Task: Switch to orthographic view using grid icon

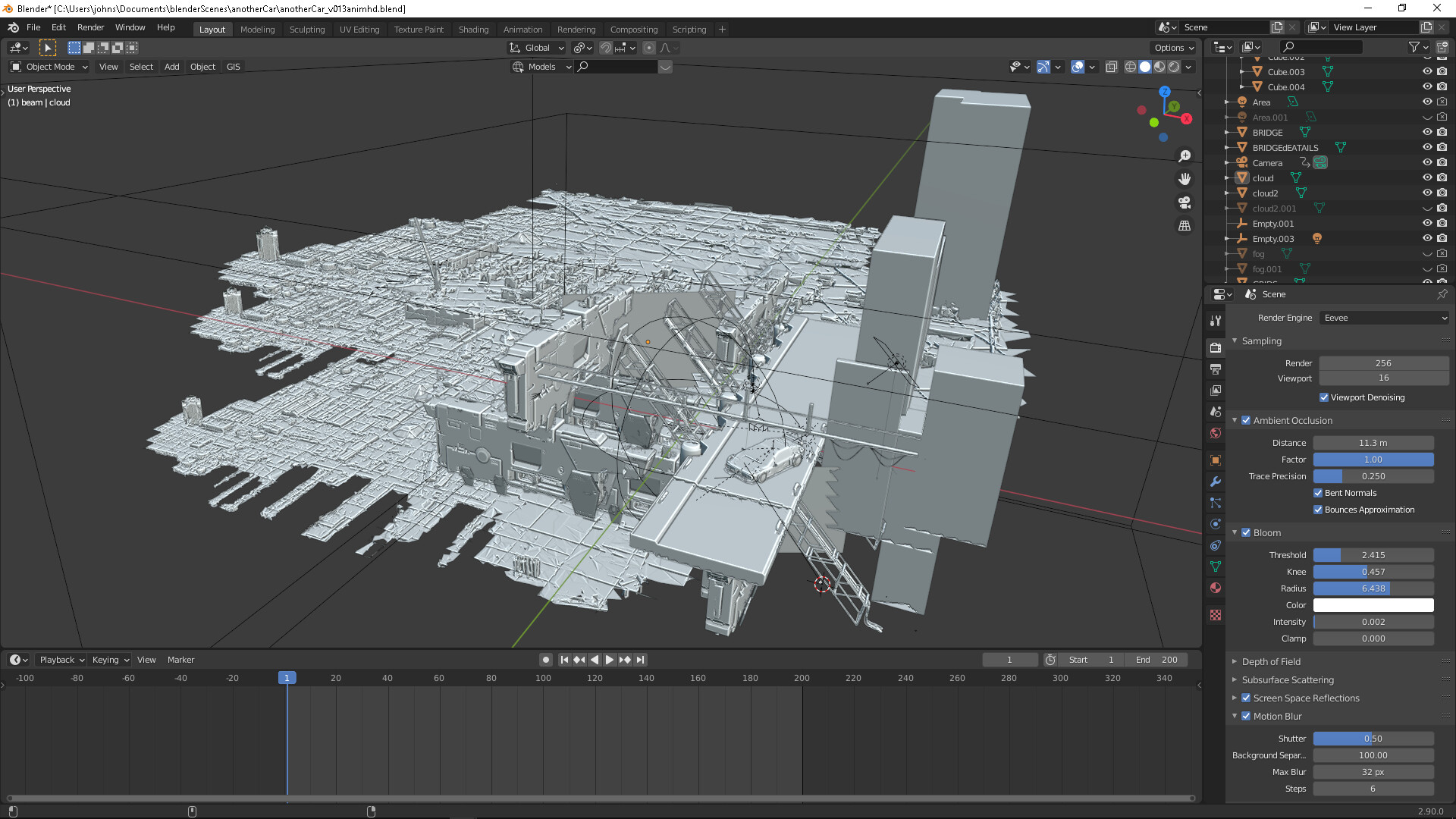Action: tap(1184, 226)
